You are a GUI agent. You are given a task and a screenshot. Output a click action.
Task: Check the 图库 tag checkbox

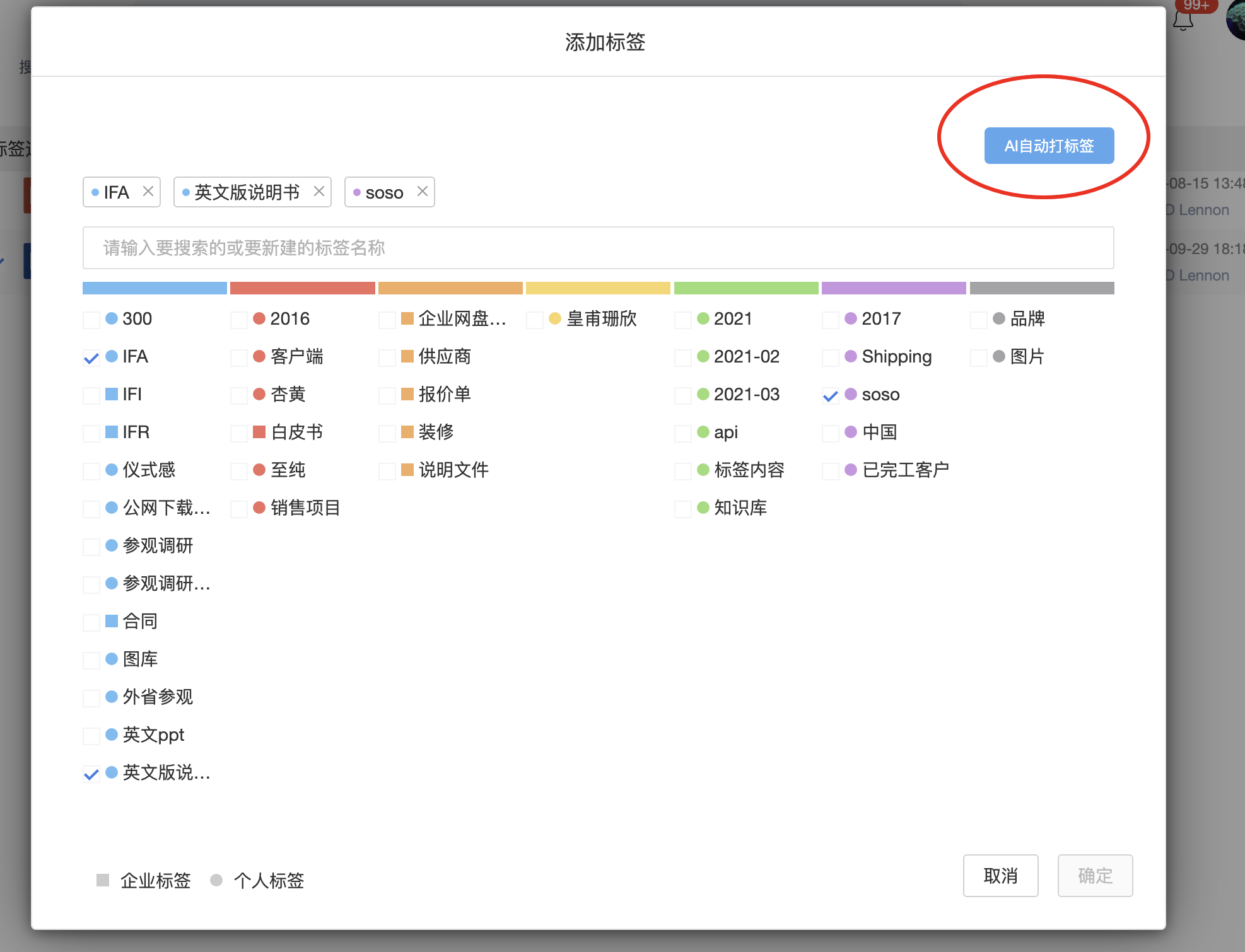click(x=91, y=660)
